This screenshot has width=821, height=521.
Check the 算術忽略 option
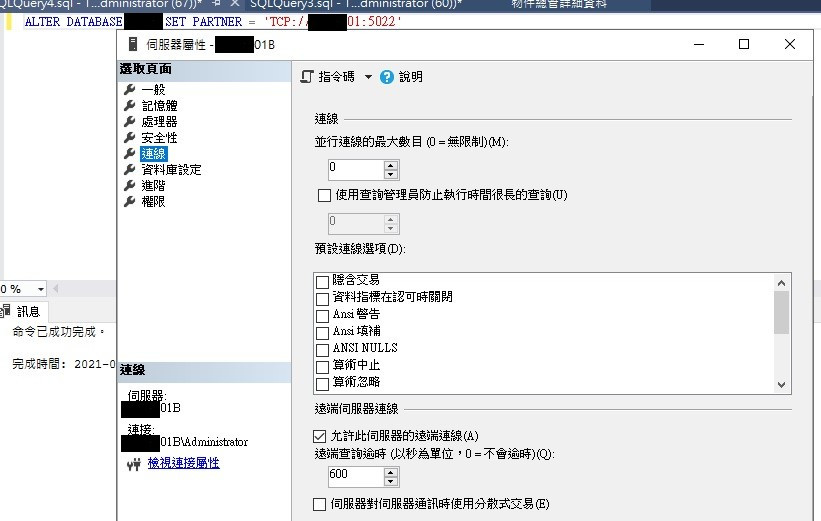point(323,384)
